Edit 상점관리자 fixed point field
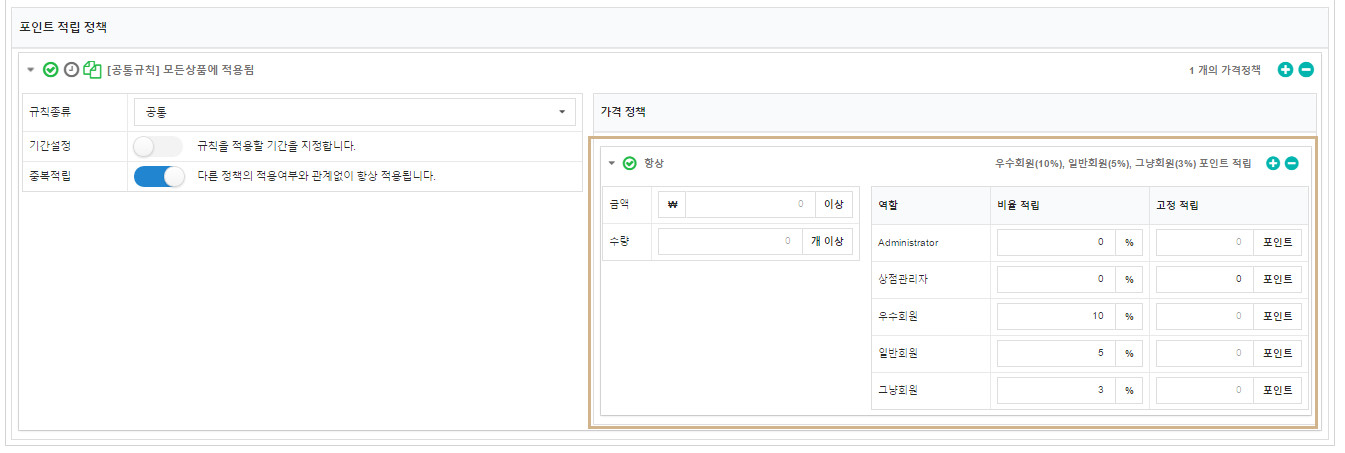 (1205, 279)
